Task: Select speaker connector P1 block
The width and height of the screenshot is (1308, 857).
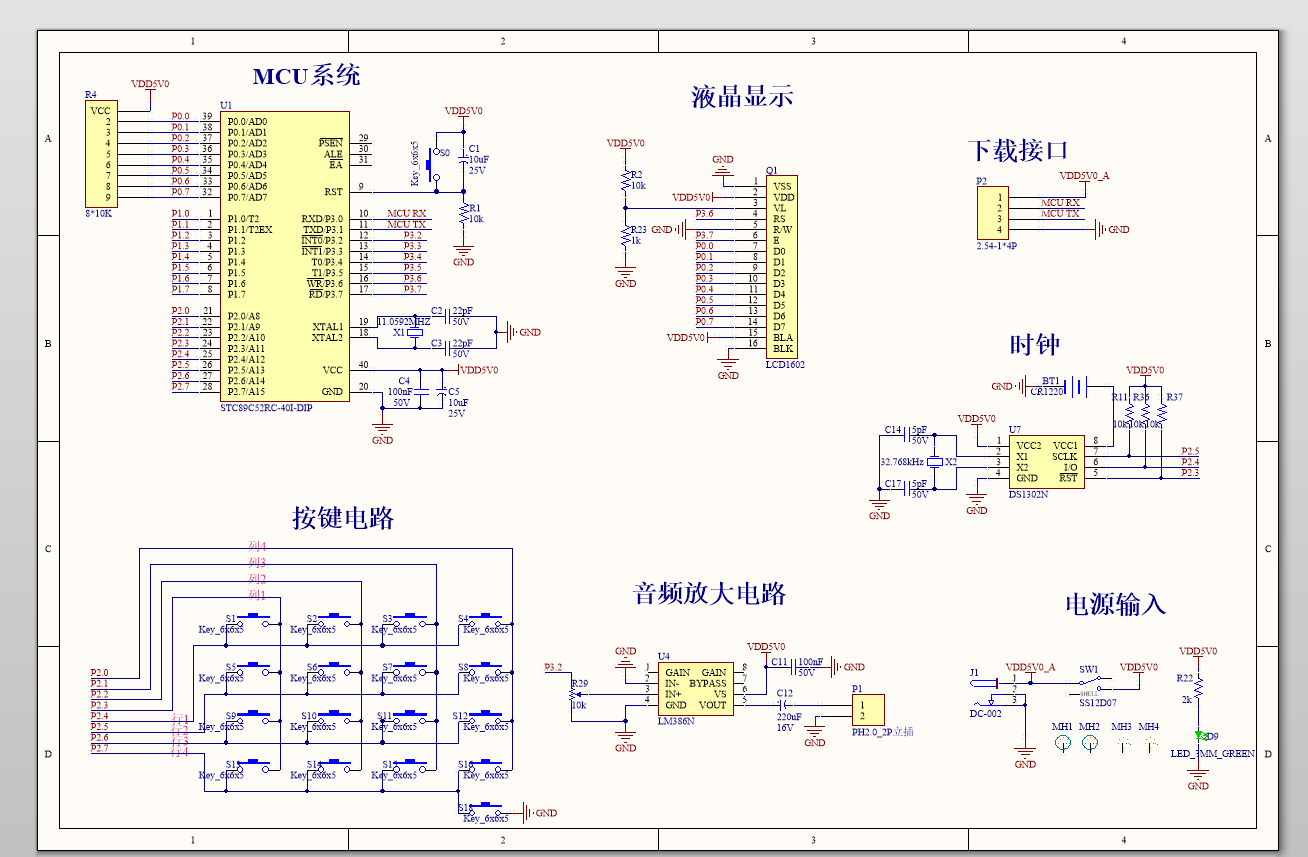Action: pos(868,710)
